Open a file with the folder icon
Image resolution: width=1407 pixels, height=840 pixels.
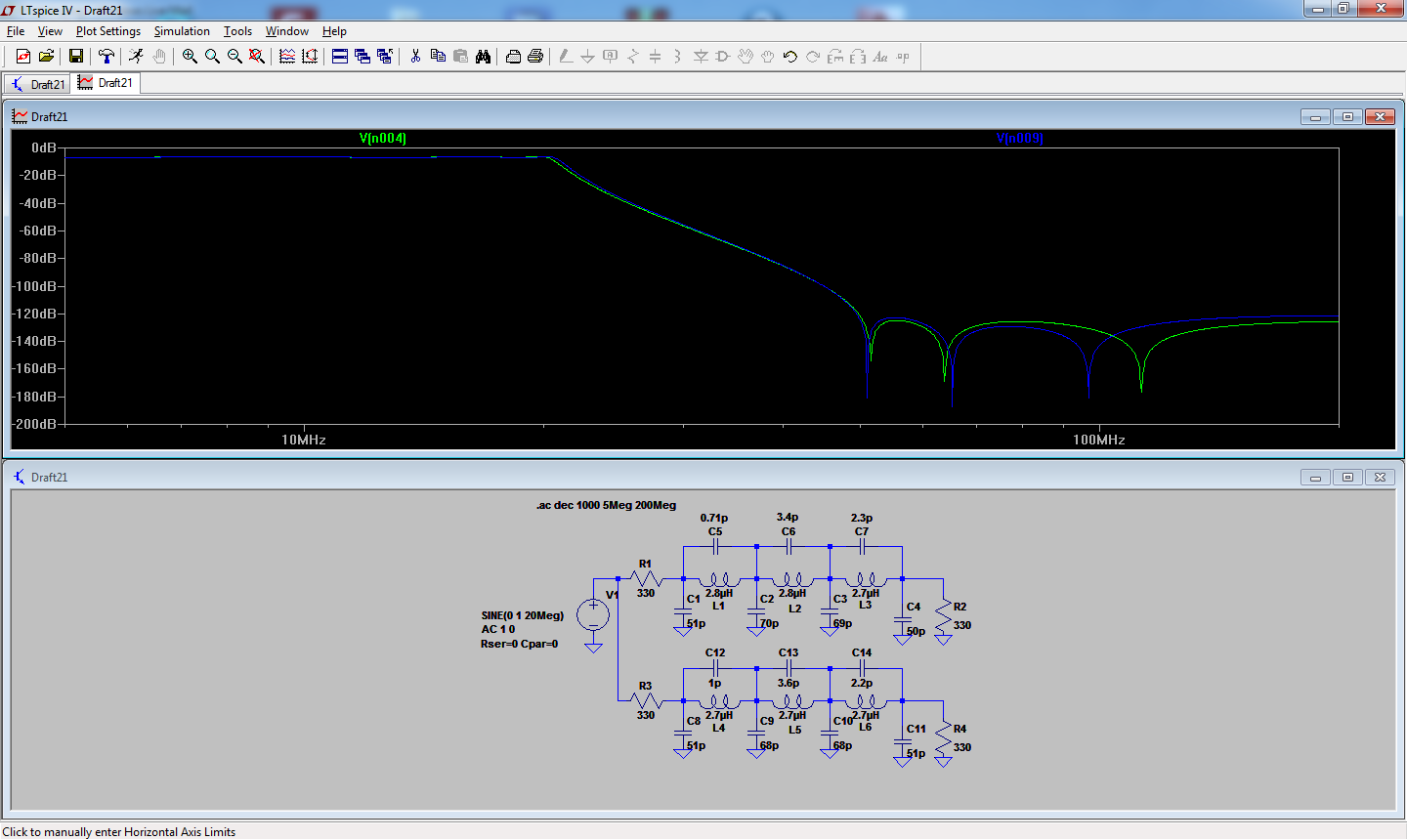pyautogui.click(x=46, y=57)
